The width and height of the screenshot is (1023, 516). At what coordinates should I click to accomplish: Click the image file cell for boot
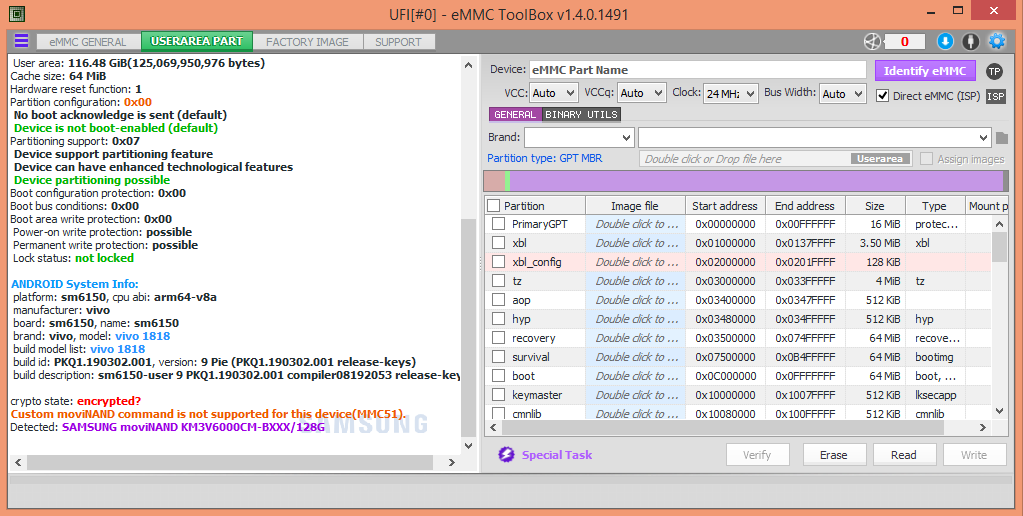point(635,376)
